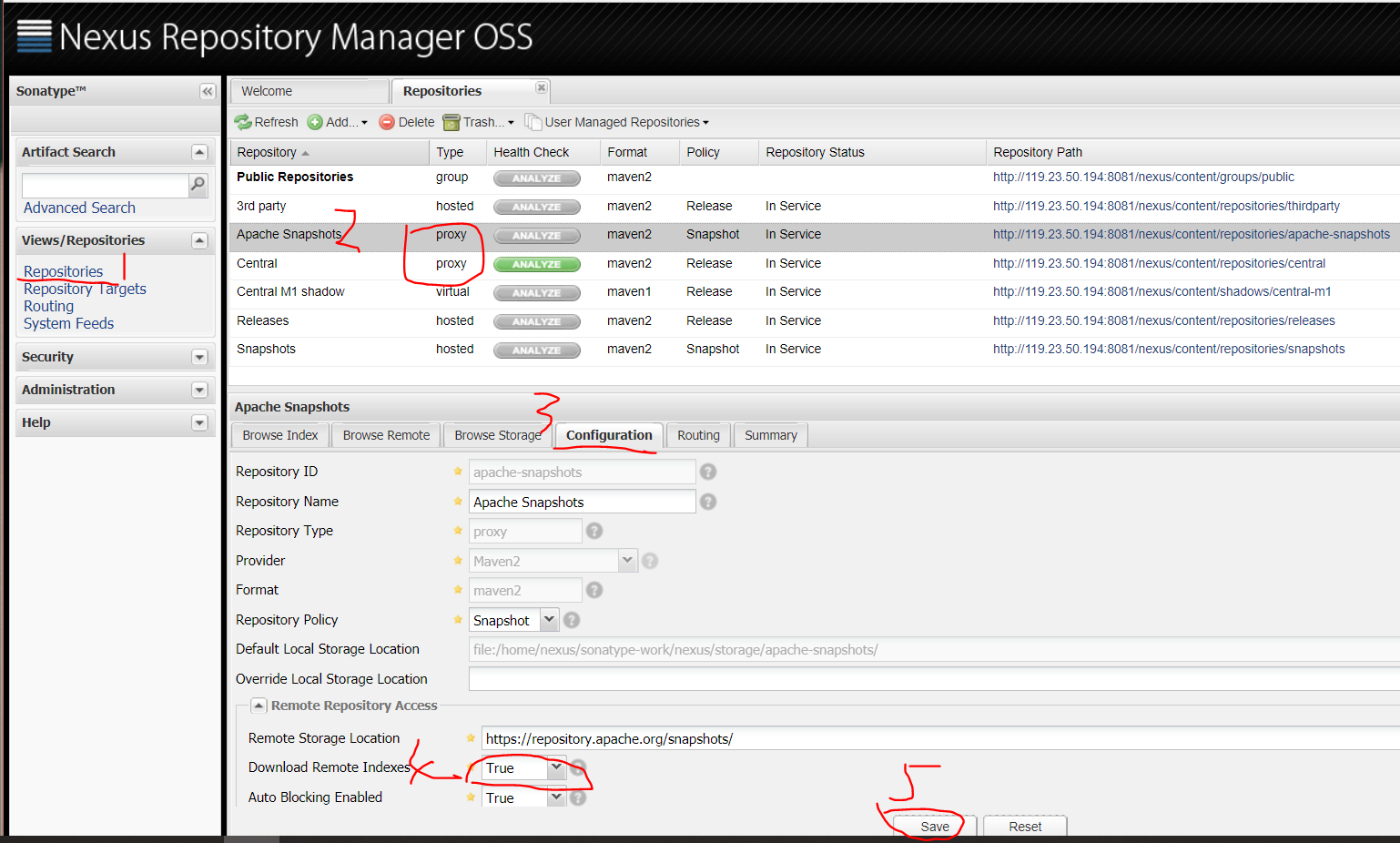Collapse the Artifact Search section

click(200, 152)
